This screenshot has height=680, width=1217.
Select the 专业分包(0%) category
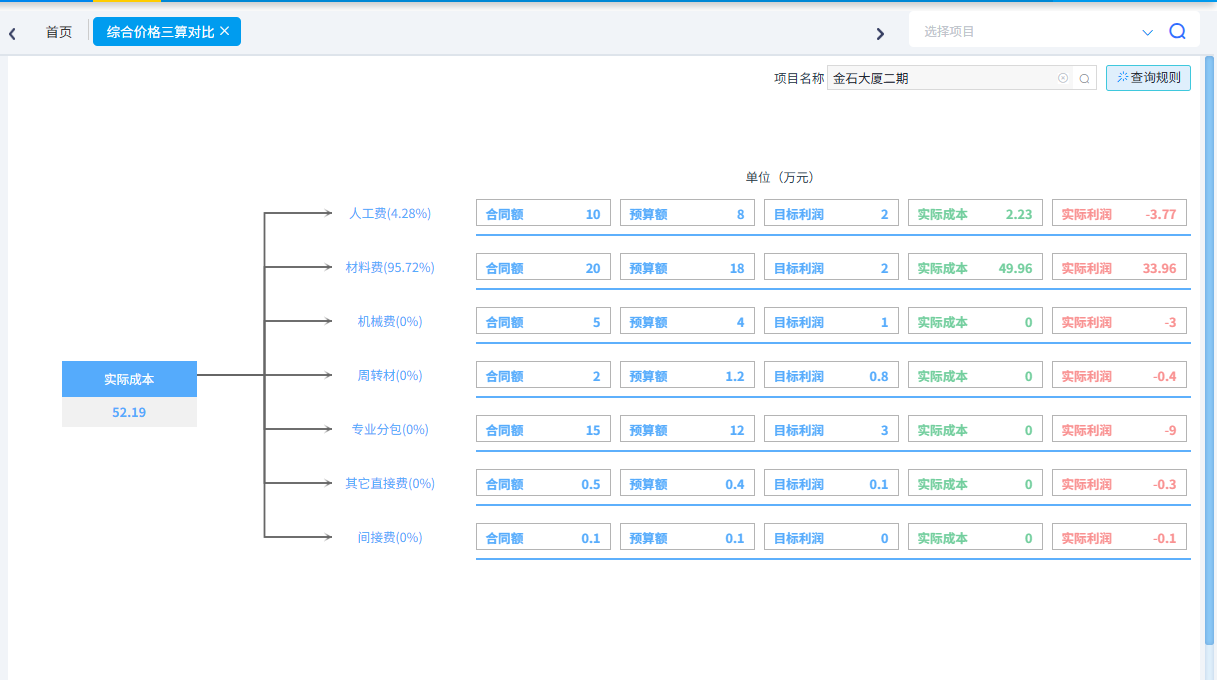(x=390, y=429)
